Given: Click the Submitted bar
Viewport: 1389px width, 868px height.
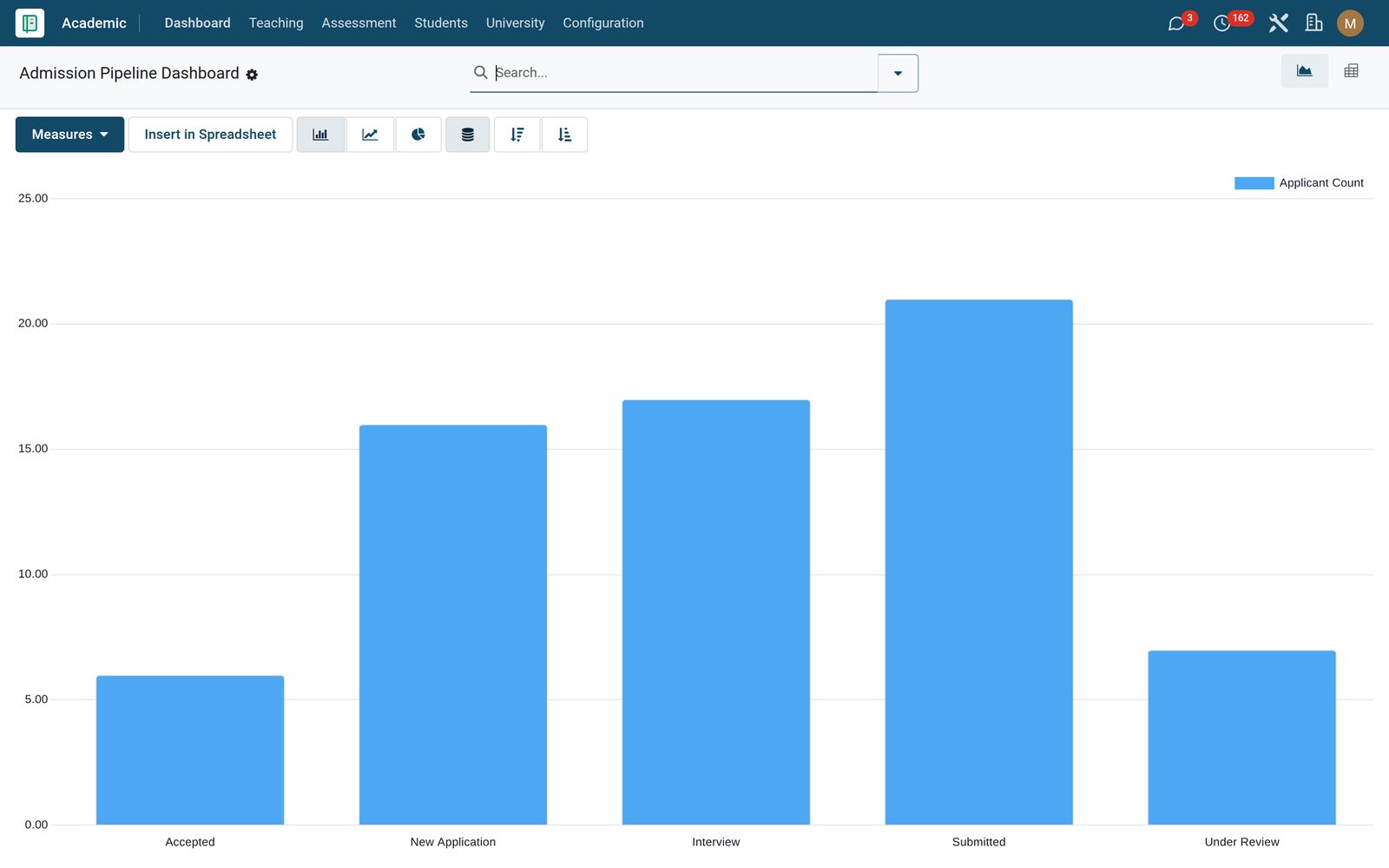Looking at the screenshot, I should (979, 562).
